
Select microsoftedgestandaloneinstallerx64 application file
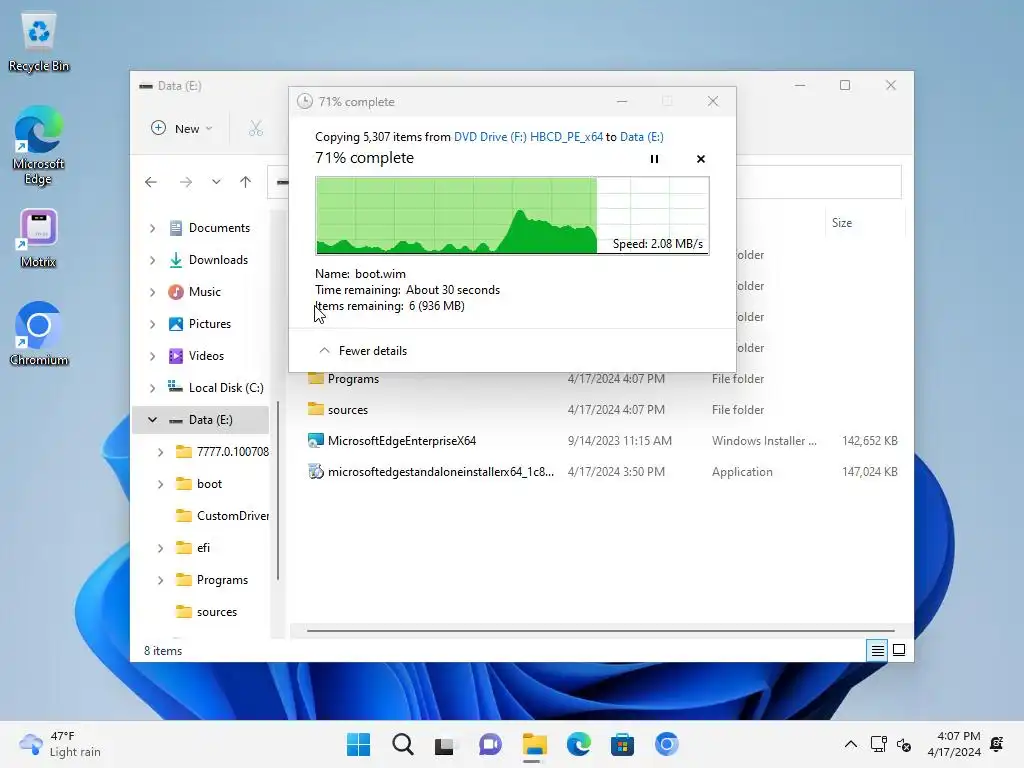coord(431,472)
